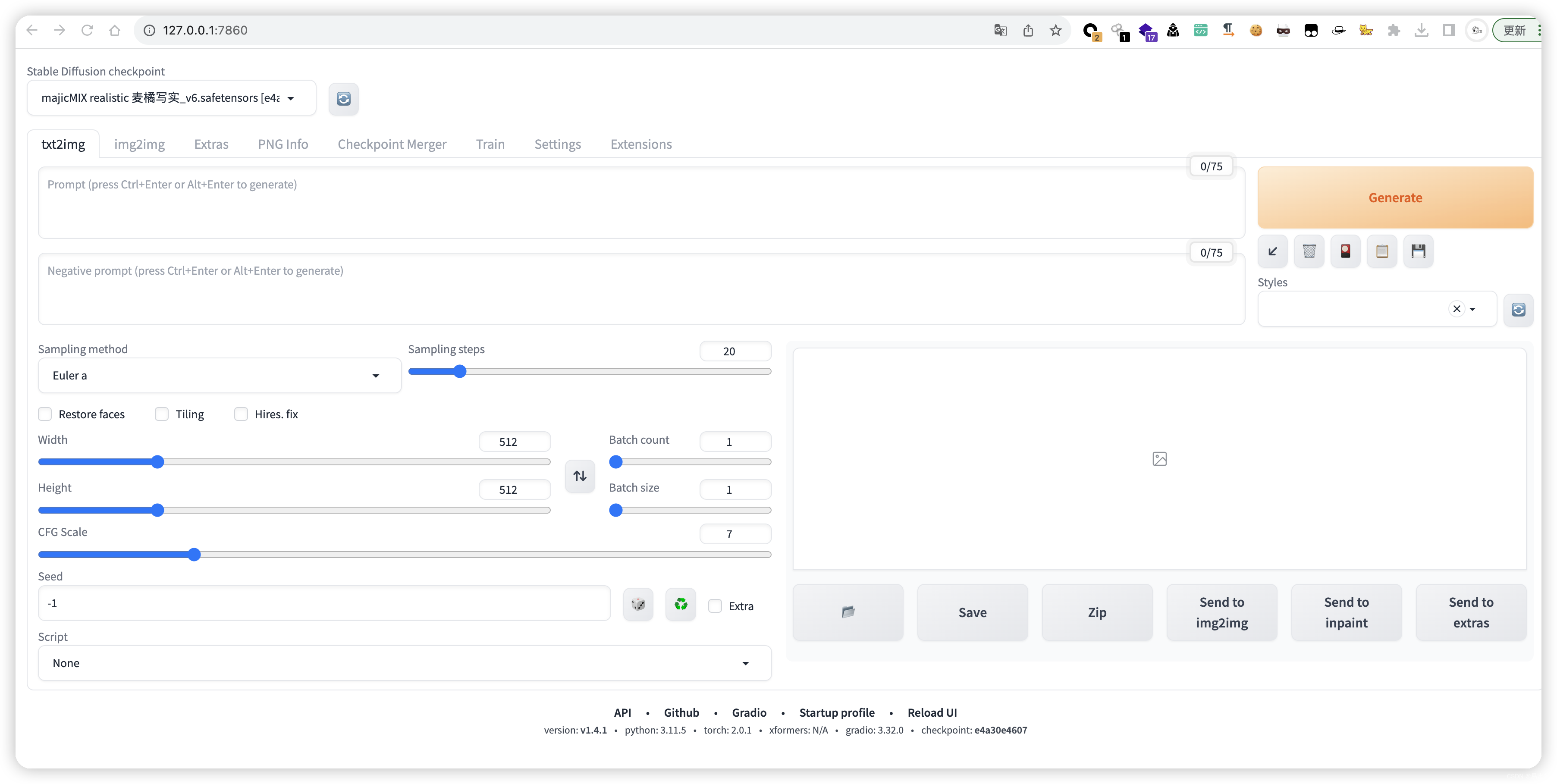Click the Batch size slider
Image resolution: width=1557 pixels, height=784 pixels.
pos(690,510)
